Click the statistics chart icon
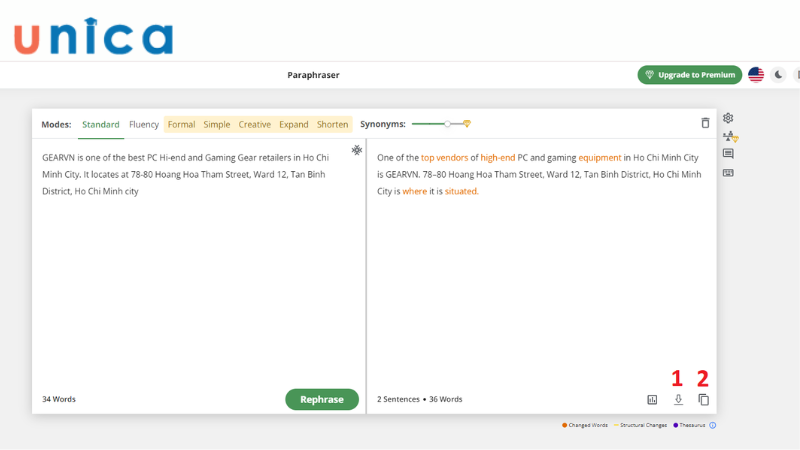This screenshot has width=800, height=450. click(x=652, y=399)
